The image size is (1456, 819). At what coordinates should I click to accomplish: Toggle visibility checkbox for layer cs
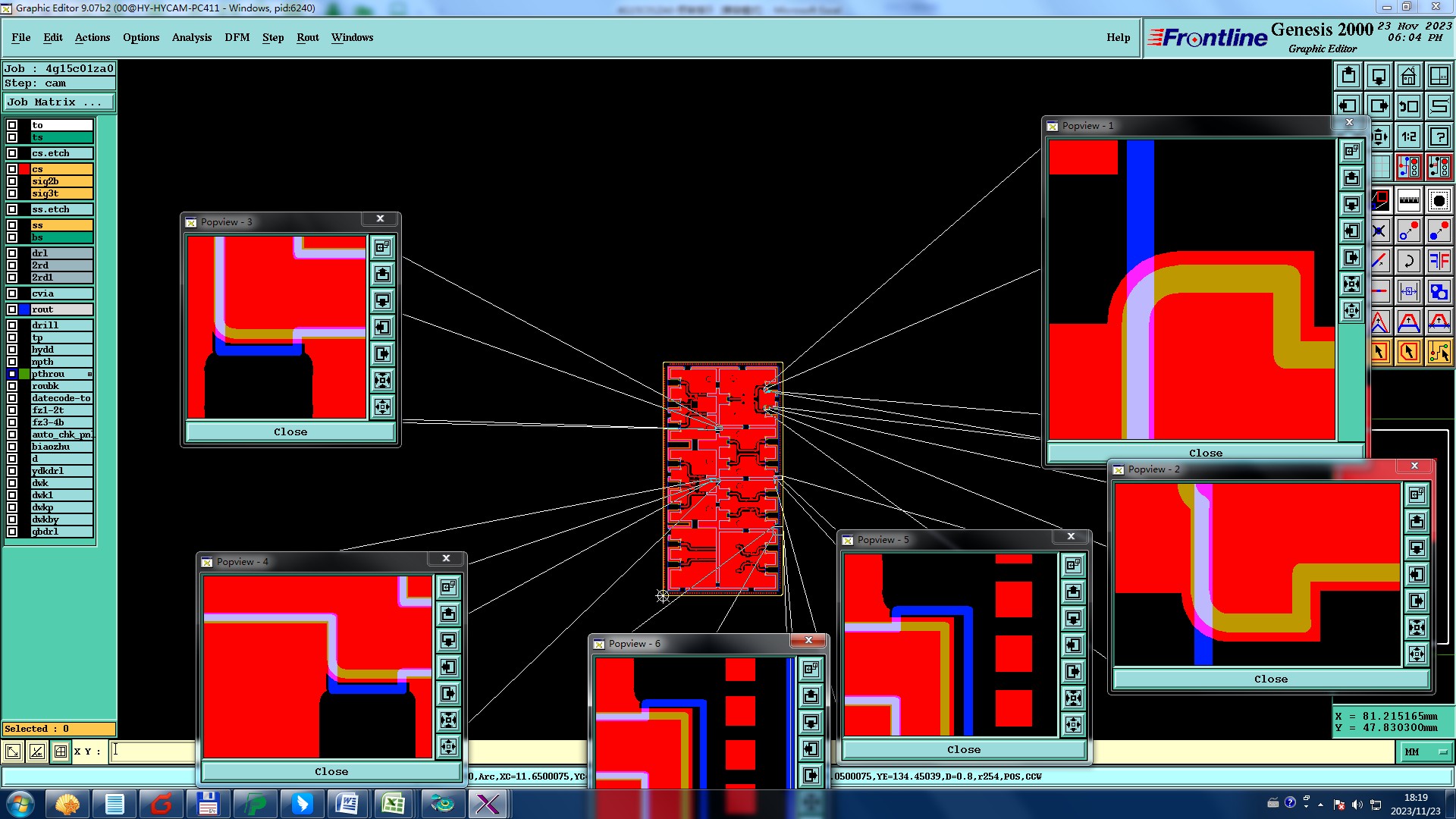click(12, 169)
